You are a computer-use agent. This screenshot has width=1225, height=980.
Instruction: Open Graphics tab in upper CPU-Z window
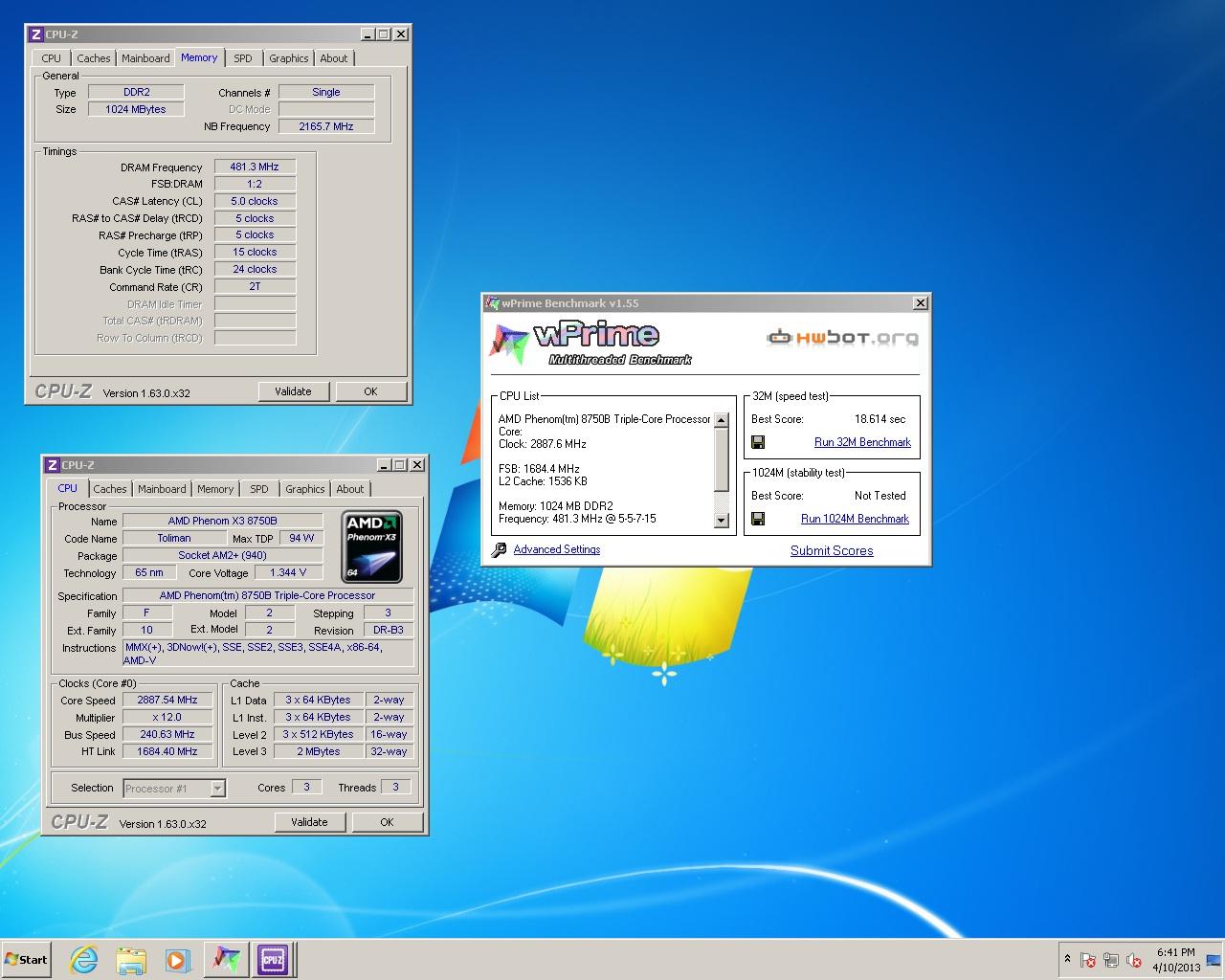(x=288, y=58)
